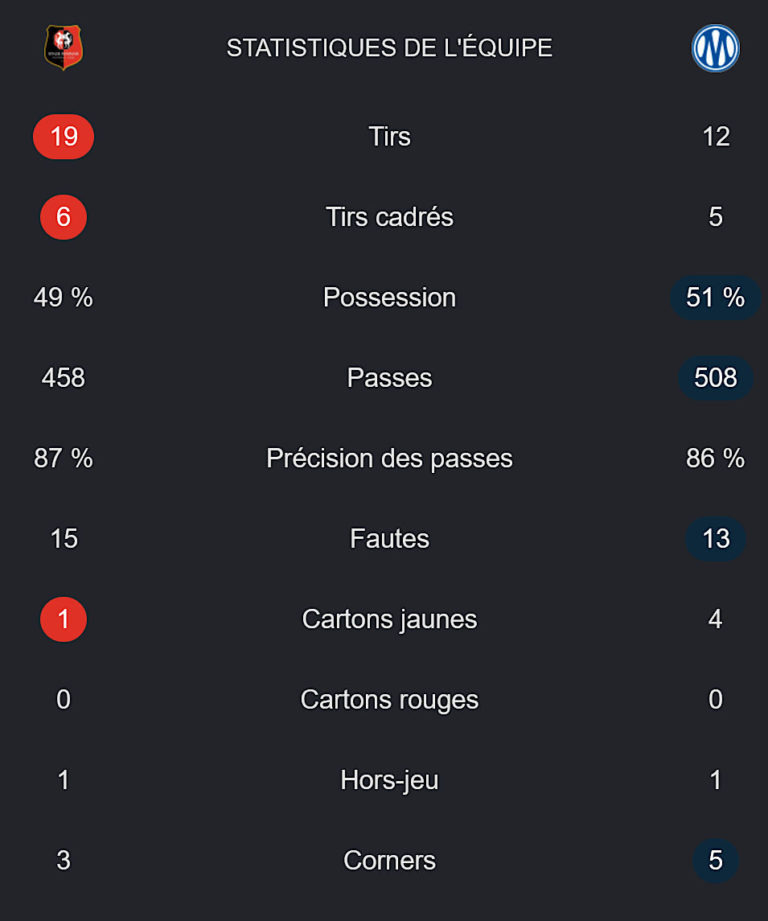Click the dark blue 13 fouls badge
Screen dimensions: 768x921
pyautogui.click(x=715, y=539)
